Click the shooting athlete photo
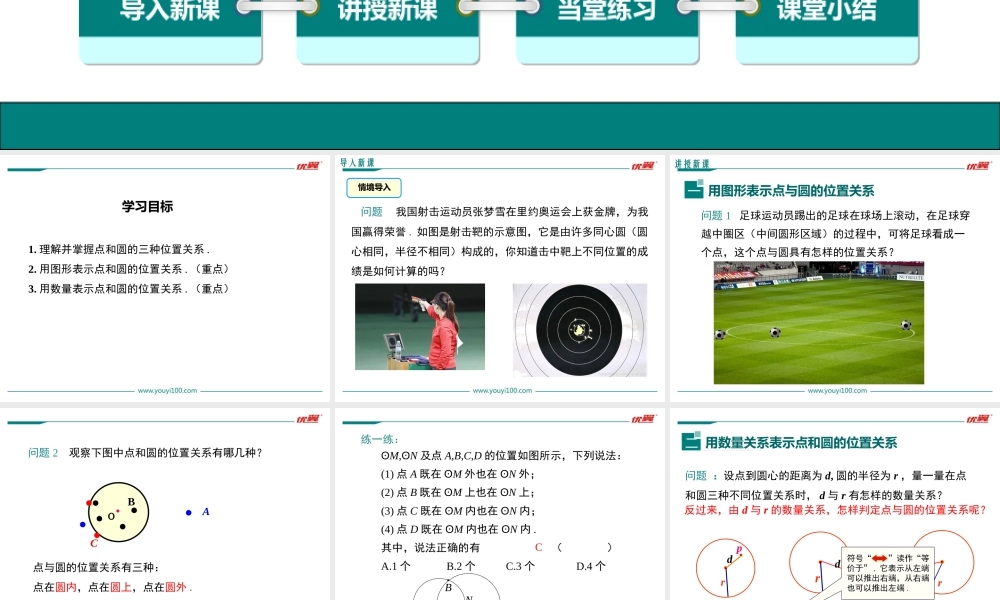The image size is (1000, 600). pos(420,326)
